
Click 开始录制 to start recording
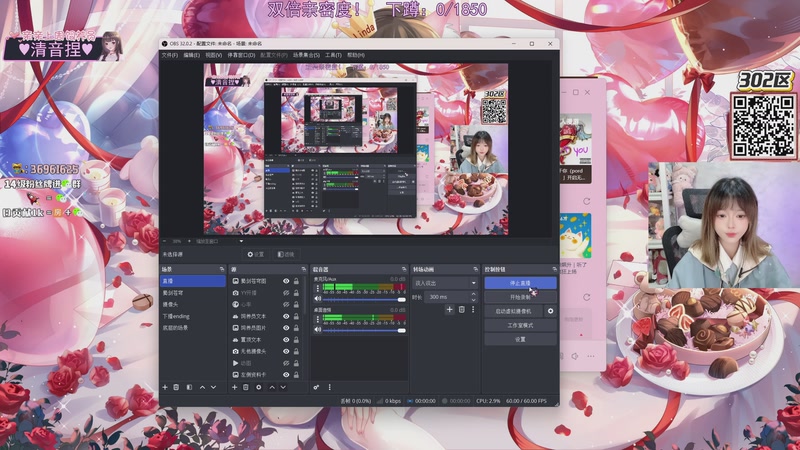[x=520, y=297]
